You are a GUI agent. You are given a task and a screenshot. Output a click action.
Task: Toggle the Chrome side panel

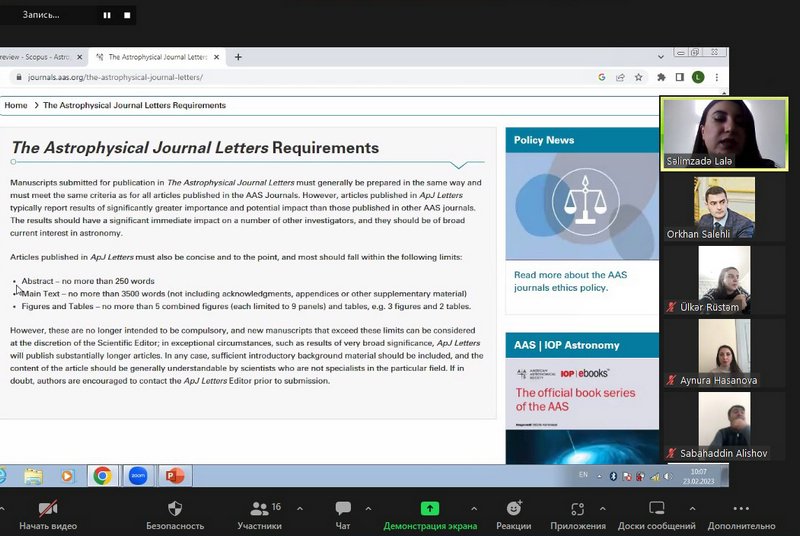click(x=680, y=78)
